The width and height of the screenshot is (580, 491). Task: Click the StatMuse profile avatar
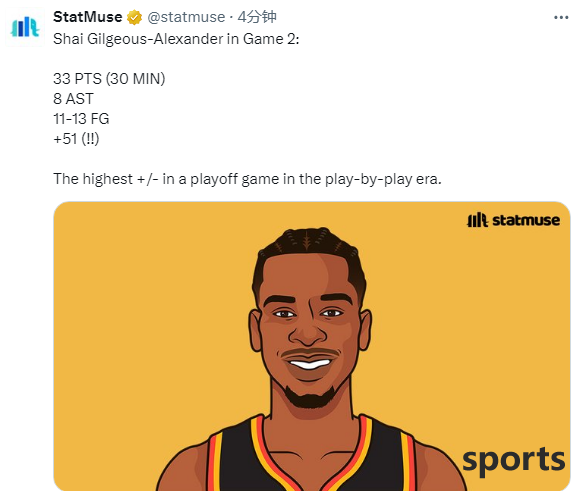[x=25, y=27]
